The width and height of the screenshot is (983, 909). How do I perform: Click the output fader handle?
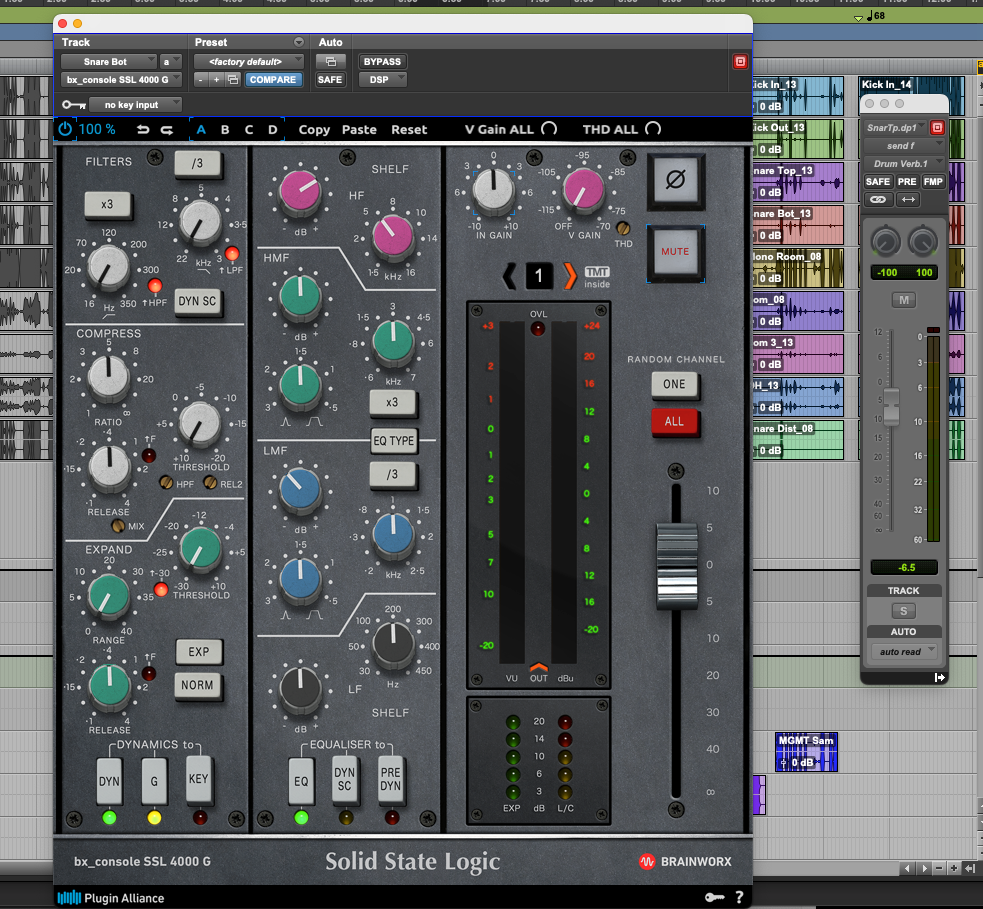coord(676,566)
